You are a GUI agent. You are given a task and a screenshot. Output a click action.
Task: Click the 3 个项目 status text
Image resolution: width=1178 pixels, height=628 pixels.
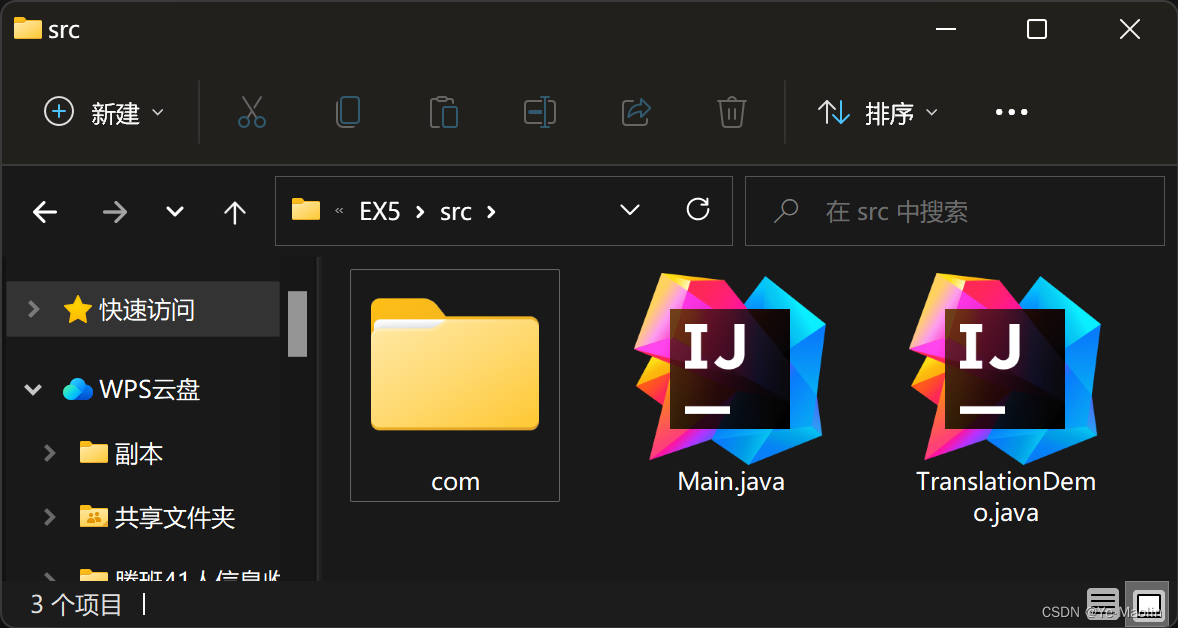pyautogui.click(x=76, y=604)
